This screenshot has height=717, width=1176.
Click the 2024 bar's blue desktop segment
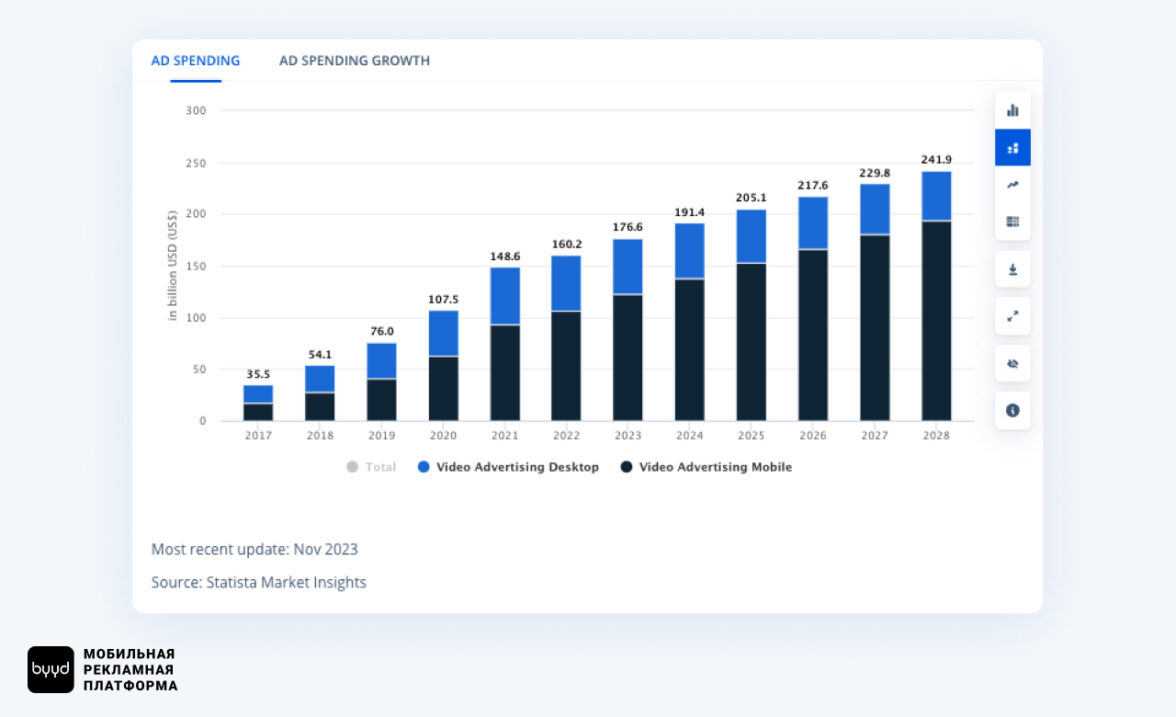689,251
